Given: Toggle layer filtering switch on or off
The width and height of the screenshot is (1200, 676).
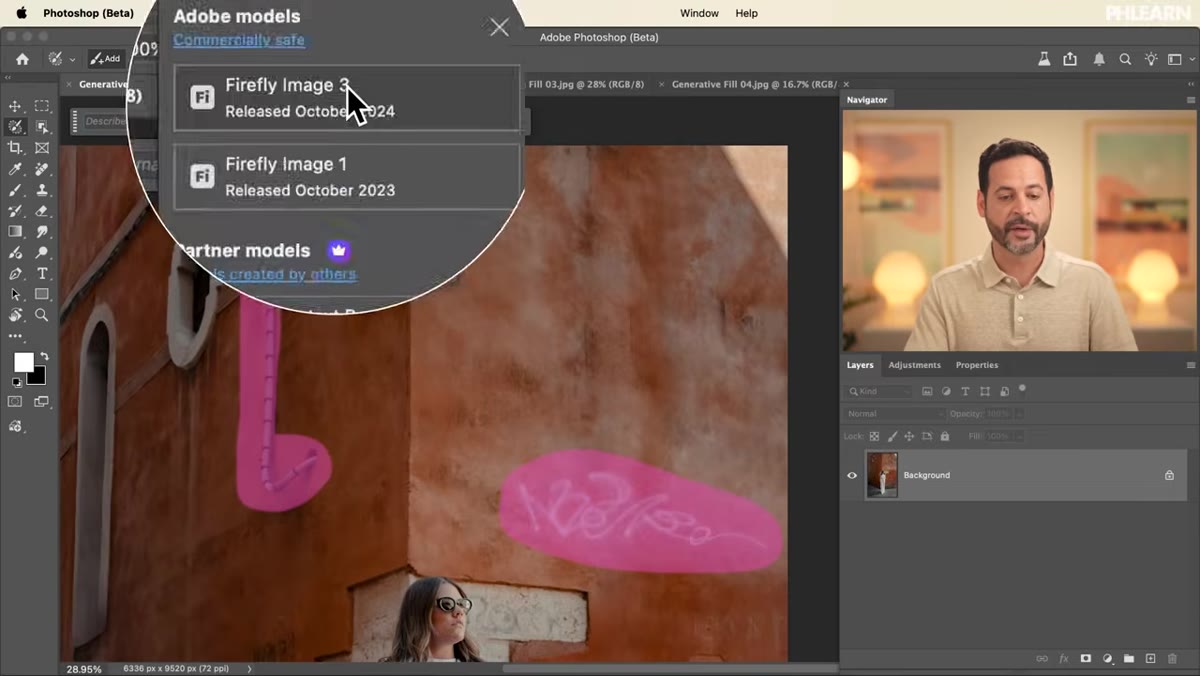Looking at the screenshot, I should pyautogui.click(x=1022, y=388).
